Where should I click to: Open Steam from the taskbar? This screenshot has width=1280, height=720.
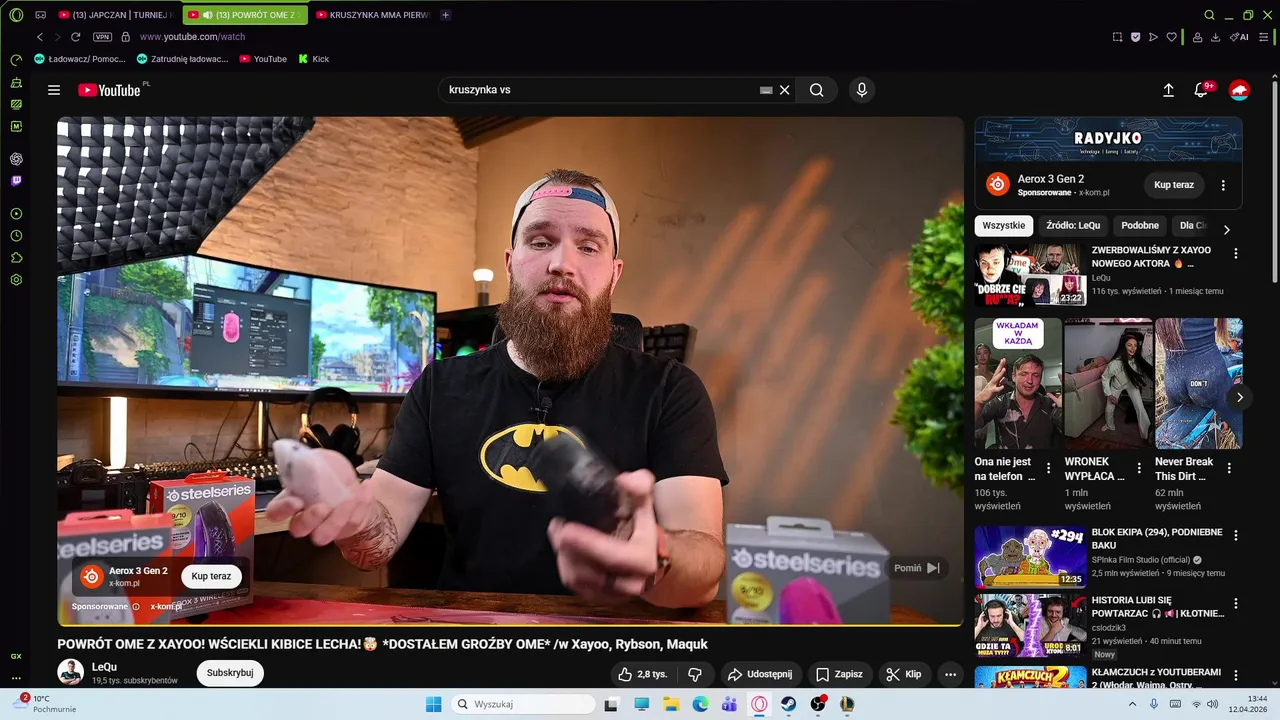coord(789,704)
